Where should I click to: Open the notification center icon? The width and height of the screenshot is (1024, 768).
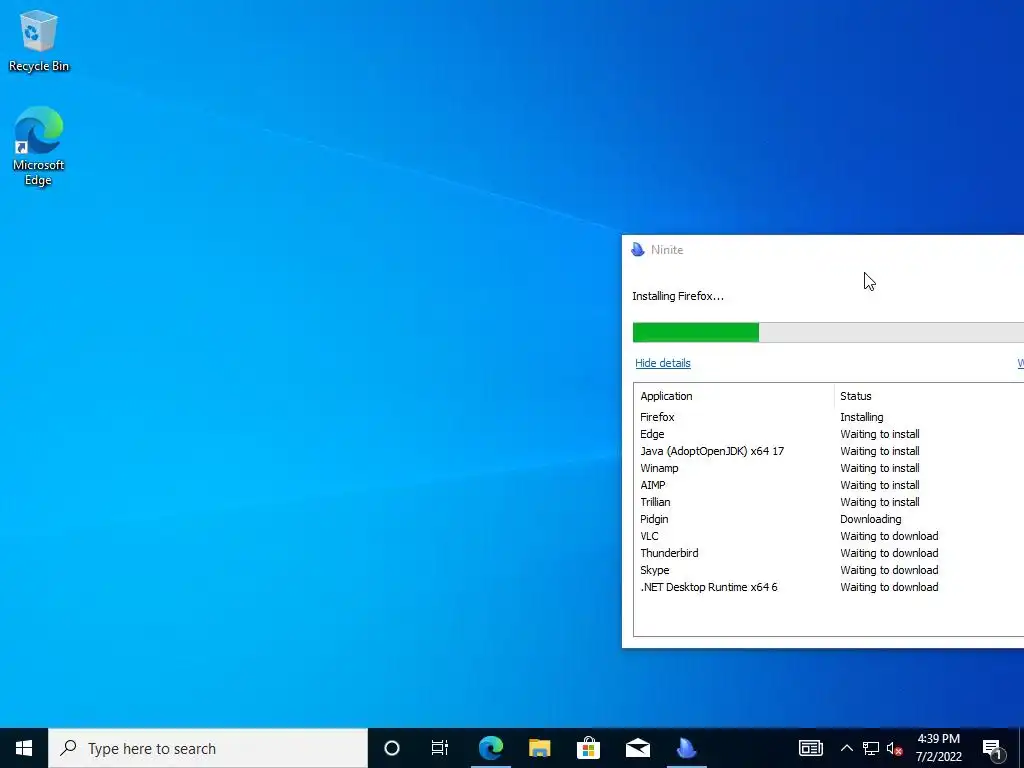pyautogui.click(x=992, y=748)
